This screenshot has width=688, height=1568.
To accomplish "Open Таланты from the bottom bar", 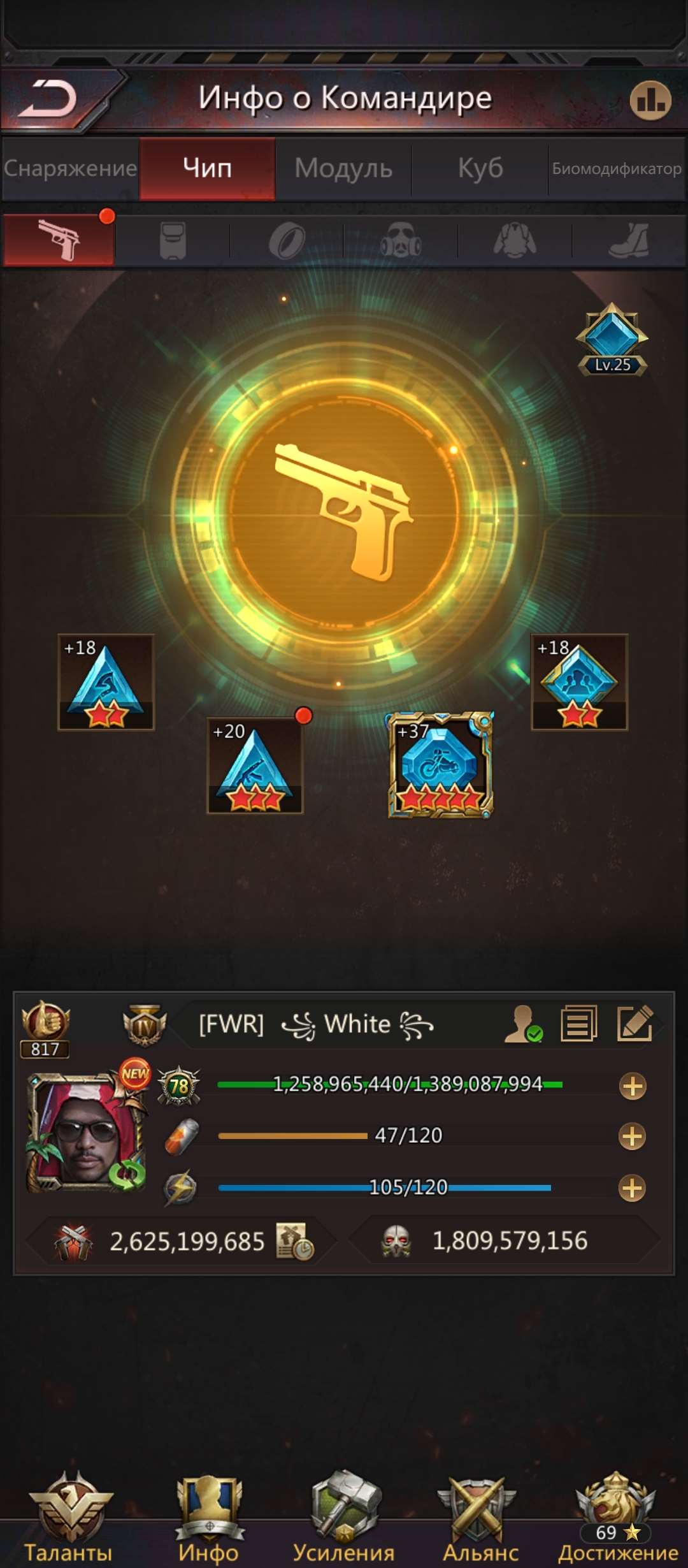I will pos(69,1517).
